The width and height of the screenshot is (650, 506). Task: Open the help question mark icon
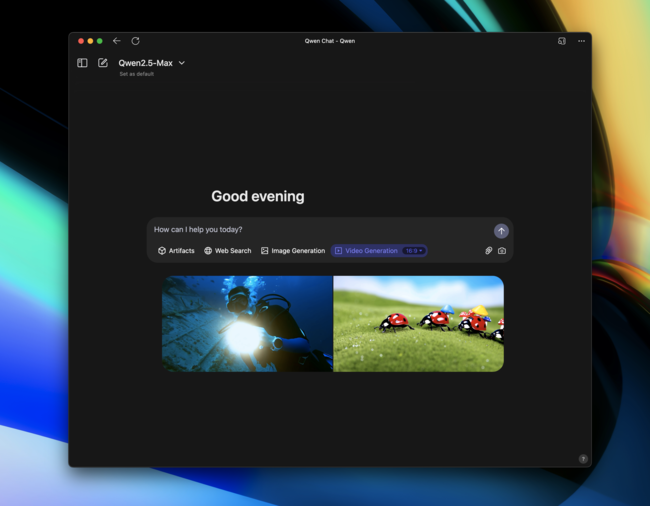[583, 459]
